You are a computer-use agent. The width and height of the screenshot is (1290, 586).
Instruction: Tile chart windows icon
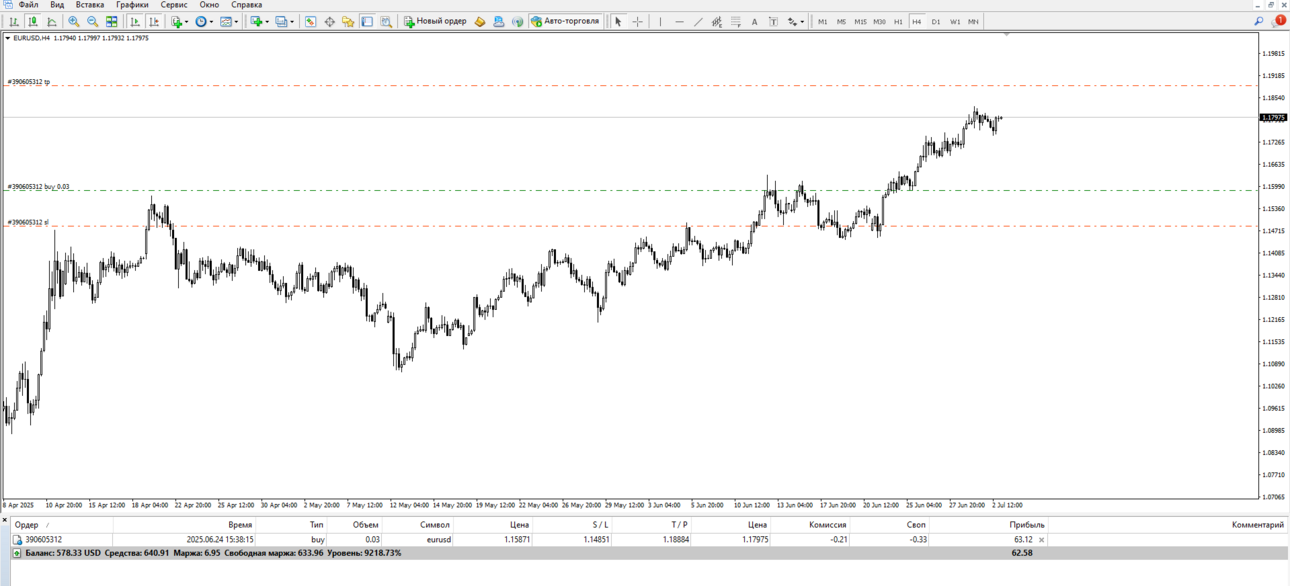point(112,21)
